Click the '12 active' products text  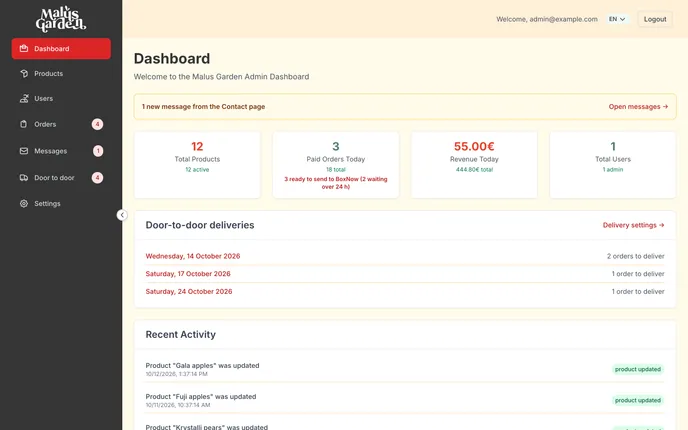pyautogui.click(x=197, y=169)
